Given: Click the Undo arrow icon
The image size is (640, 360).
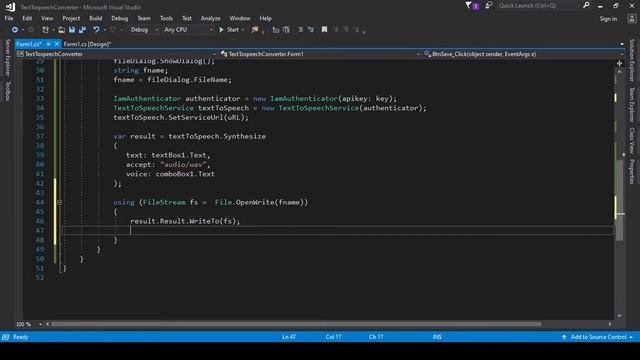Looking at the screenshot, I should (x=96, y=29).
